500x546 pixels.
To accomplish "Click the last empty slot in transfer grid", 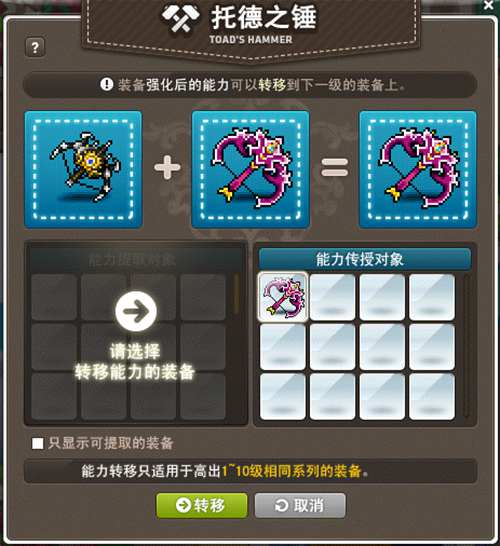I will click(432, 396).
